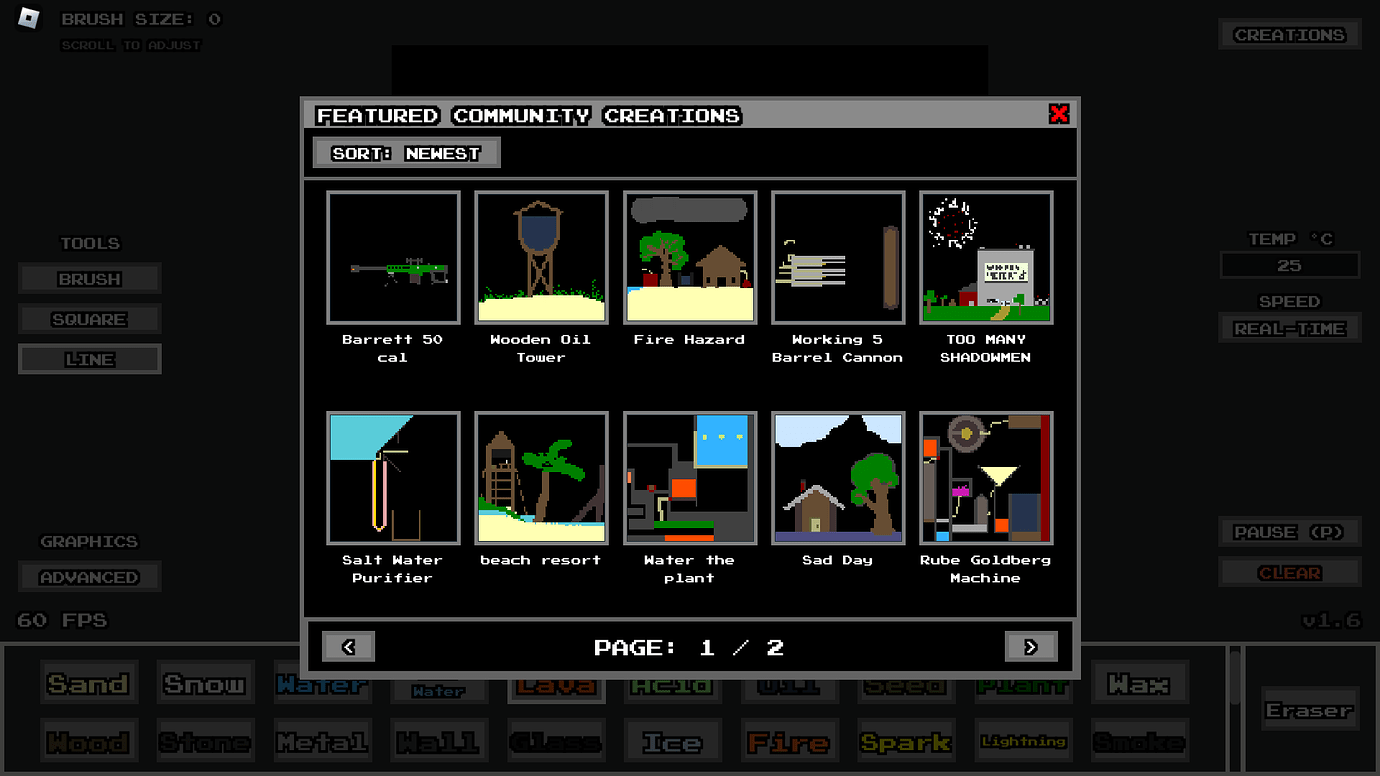Choose the Eraser tool
The width and height of the screenshot is (1380, 776).
pos(1309,709)
